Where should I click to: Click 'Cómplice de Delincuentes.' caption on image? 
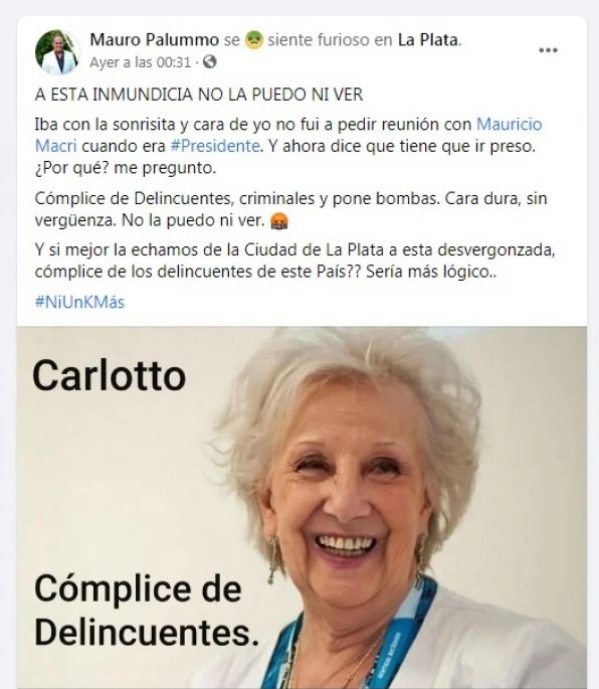[x=146, y=611]
